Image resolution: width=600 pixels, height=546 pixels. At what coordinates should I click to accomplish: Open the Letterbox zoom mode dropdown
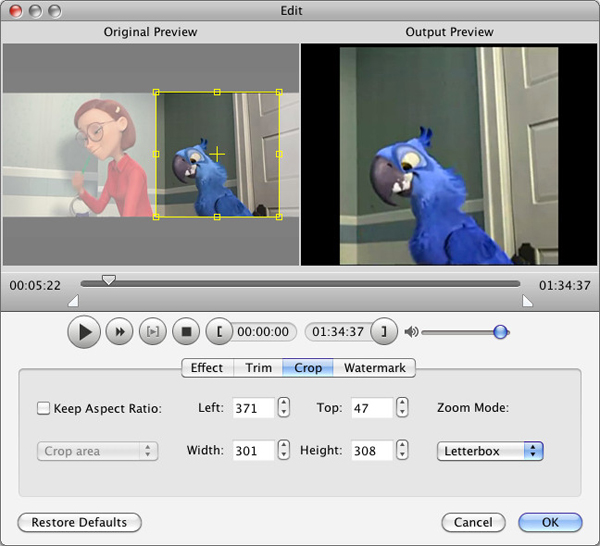click(490, 451)
